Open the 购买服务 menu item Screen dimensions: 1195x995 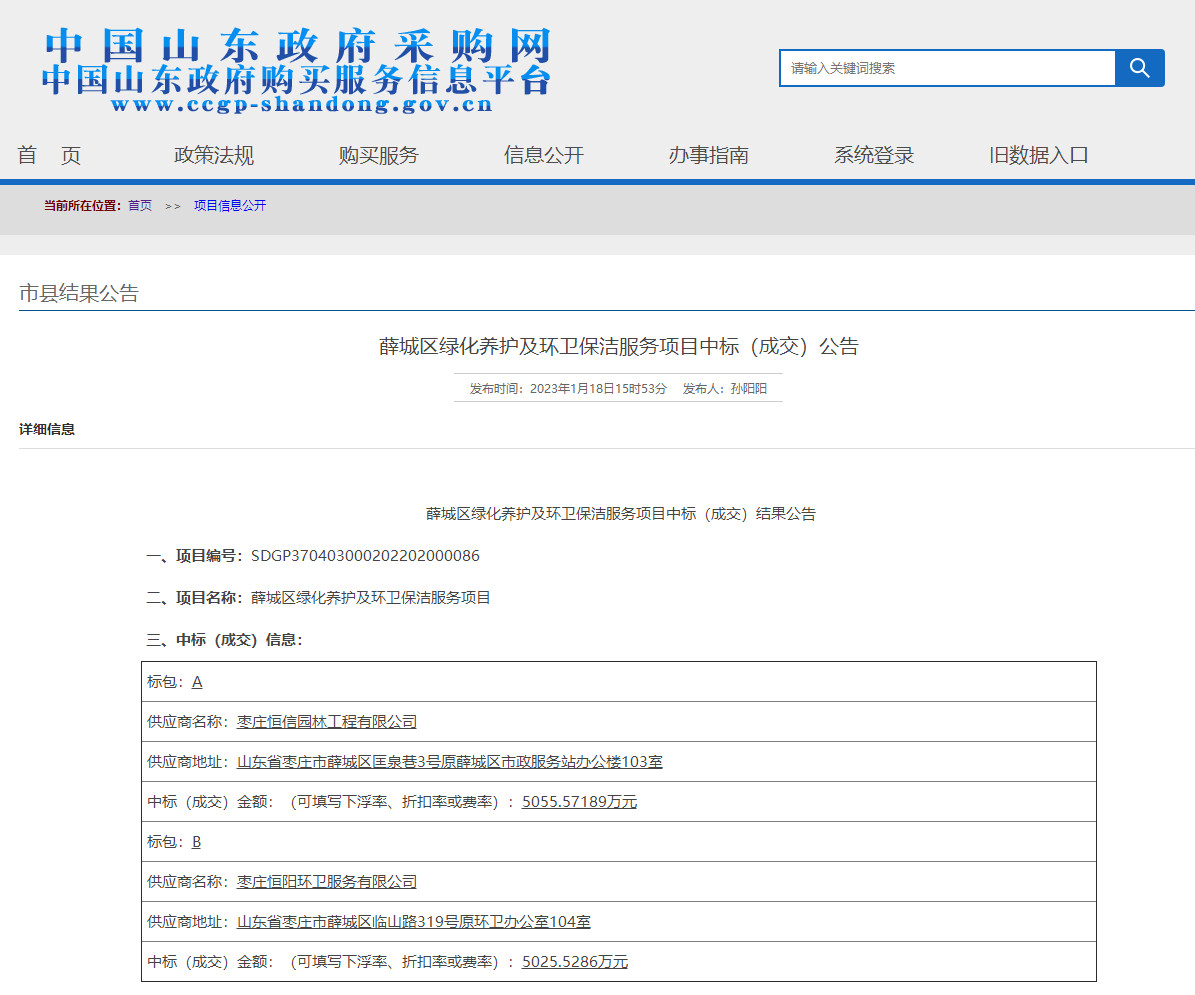point(379,155)
